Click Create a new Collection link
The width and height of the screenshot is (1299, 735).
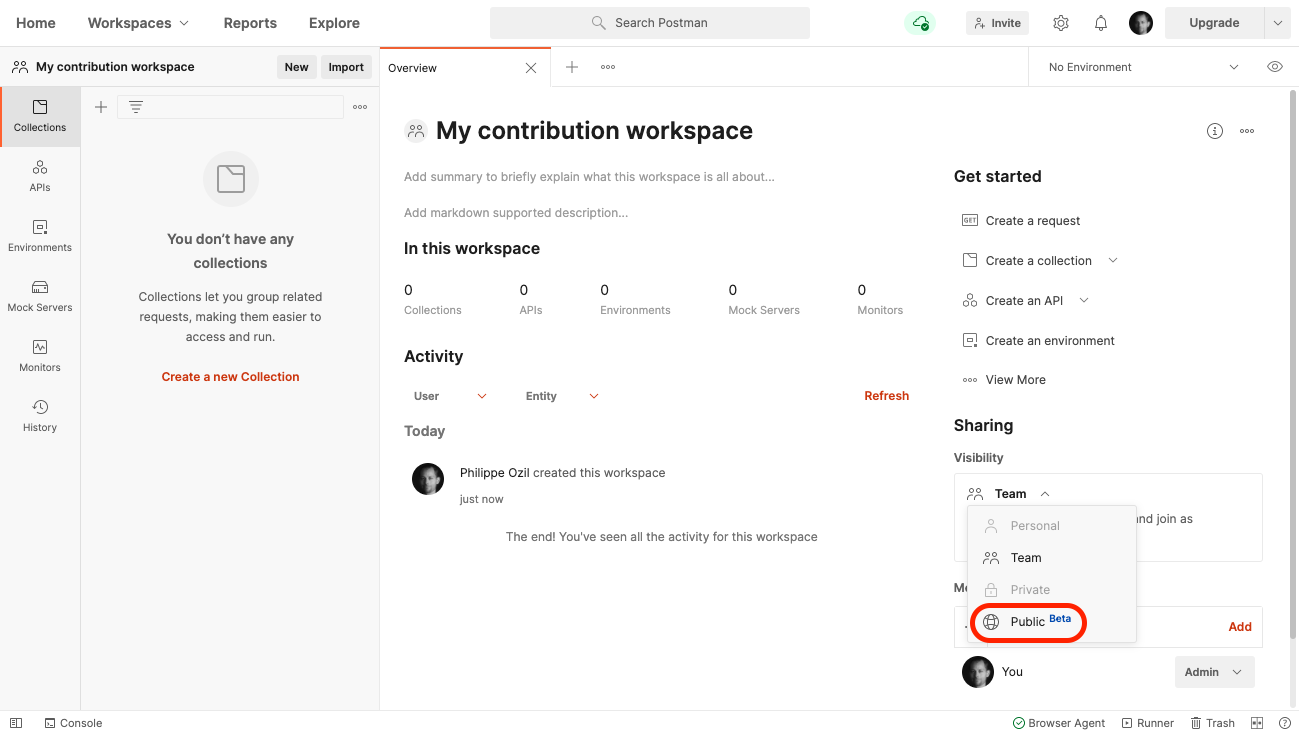230,377
